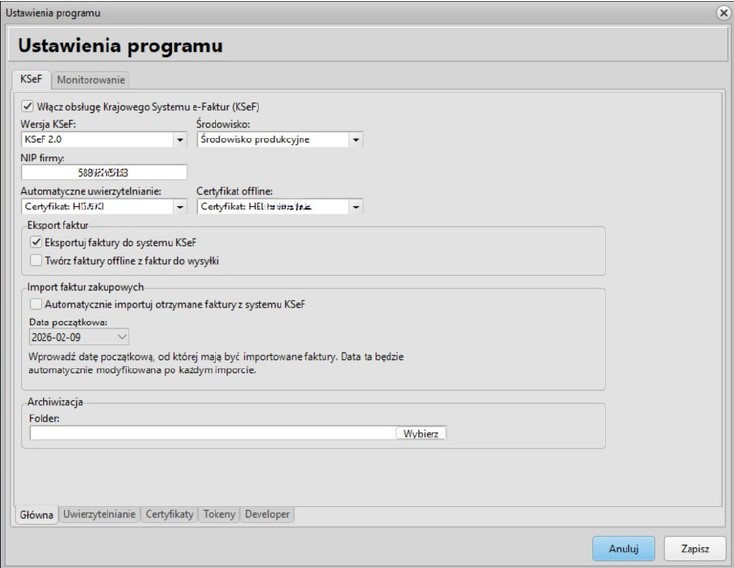Image resolution: width=734 pixels, height=568 pixels.
Task: Open the Uwierzytelnianie bottom tab
Action: 99,514
